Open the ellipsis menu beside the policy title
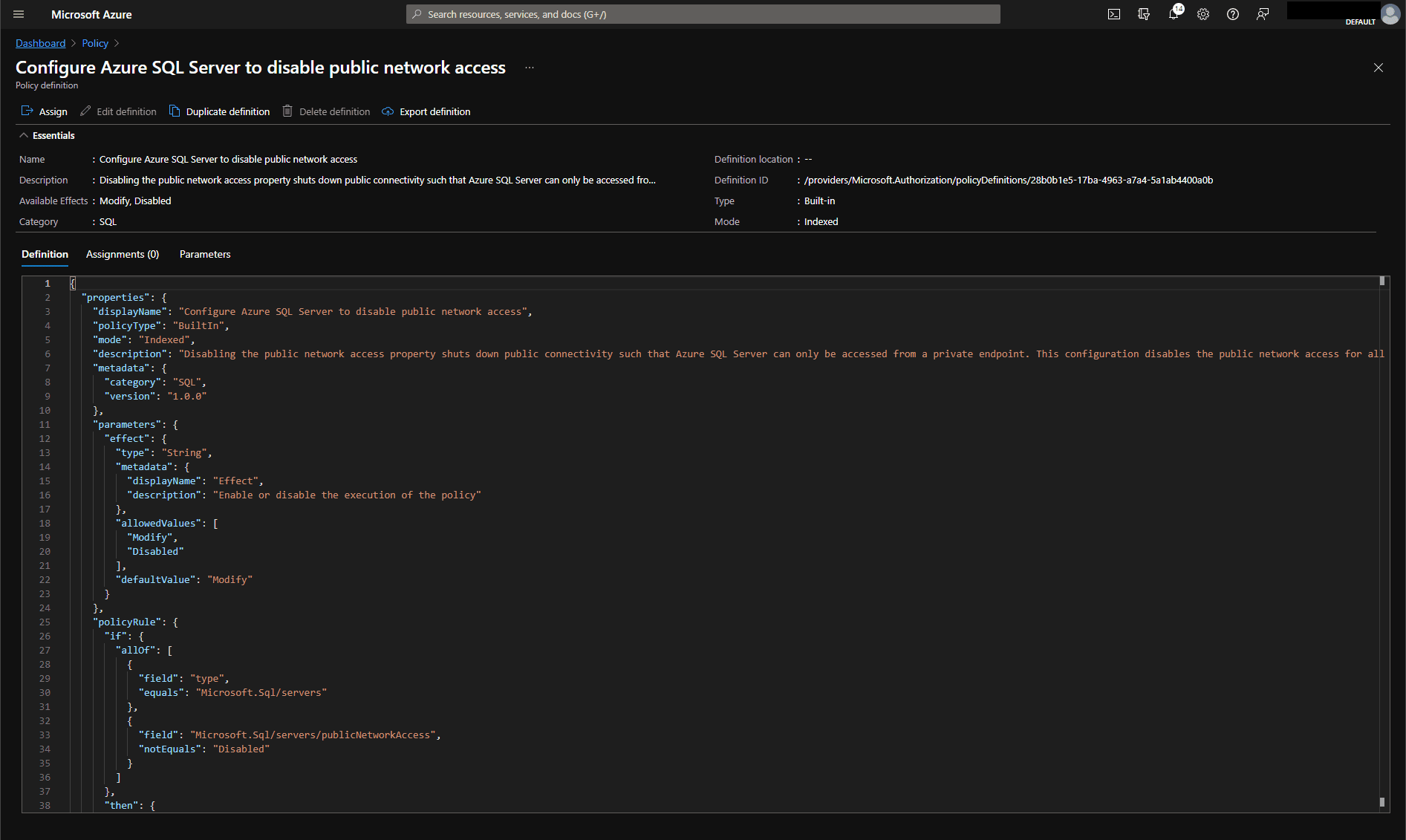This screenshot has width=1406, height=840. tap(530, 68)
